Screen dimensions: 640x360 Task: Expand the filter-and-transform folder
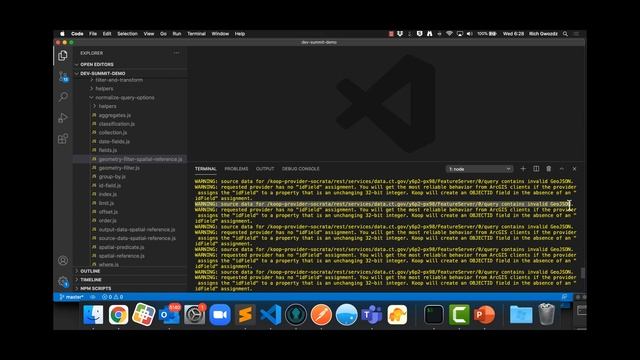click(119, 80)
